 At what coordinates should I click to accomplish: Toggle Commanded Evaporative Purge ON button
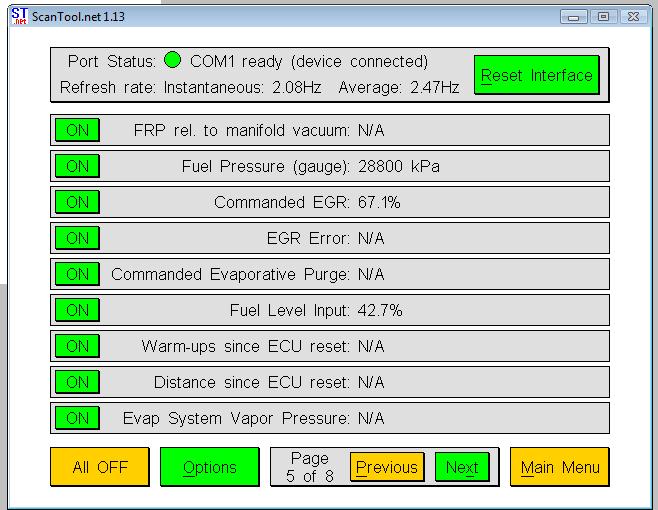point(77,274)
